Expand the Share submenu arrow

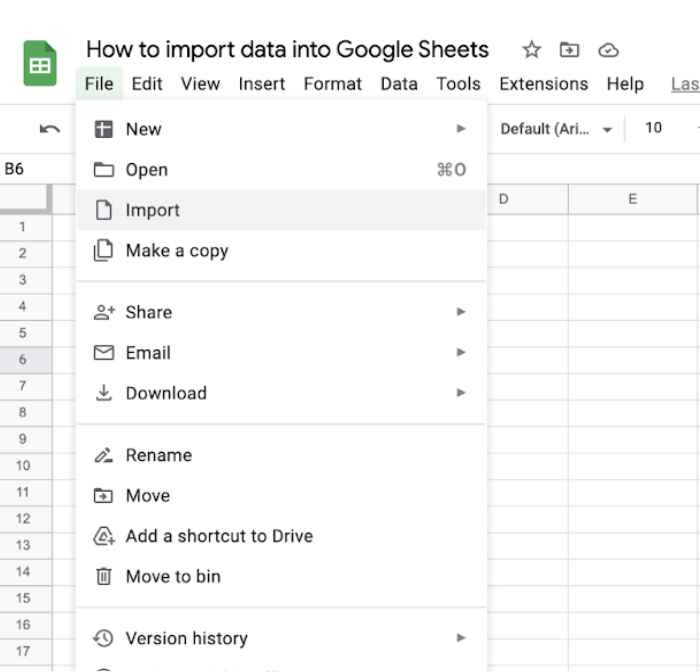click(x=461, y=312)
